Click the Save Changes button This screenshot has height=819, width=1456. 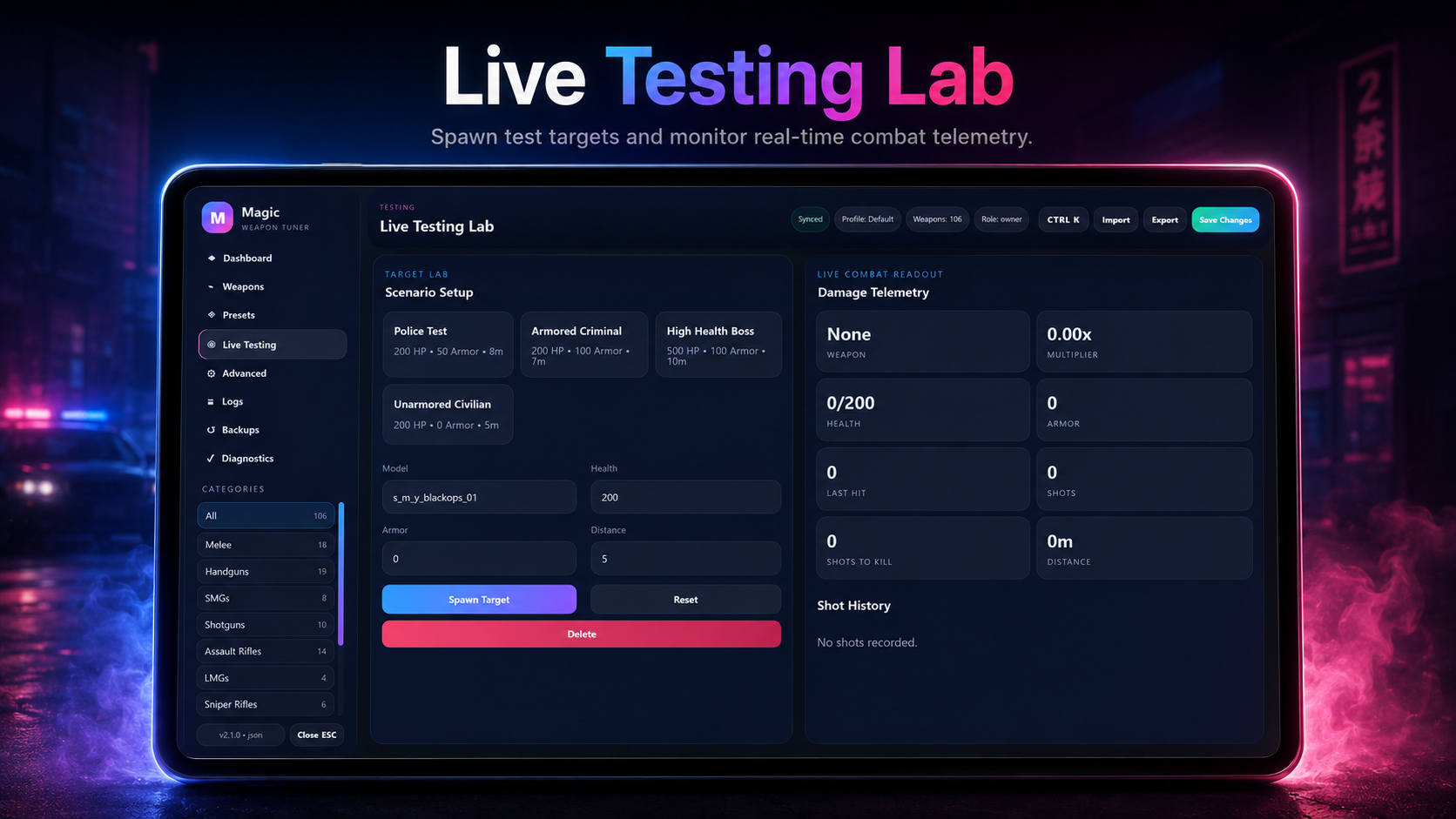(1225, 220)
